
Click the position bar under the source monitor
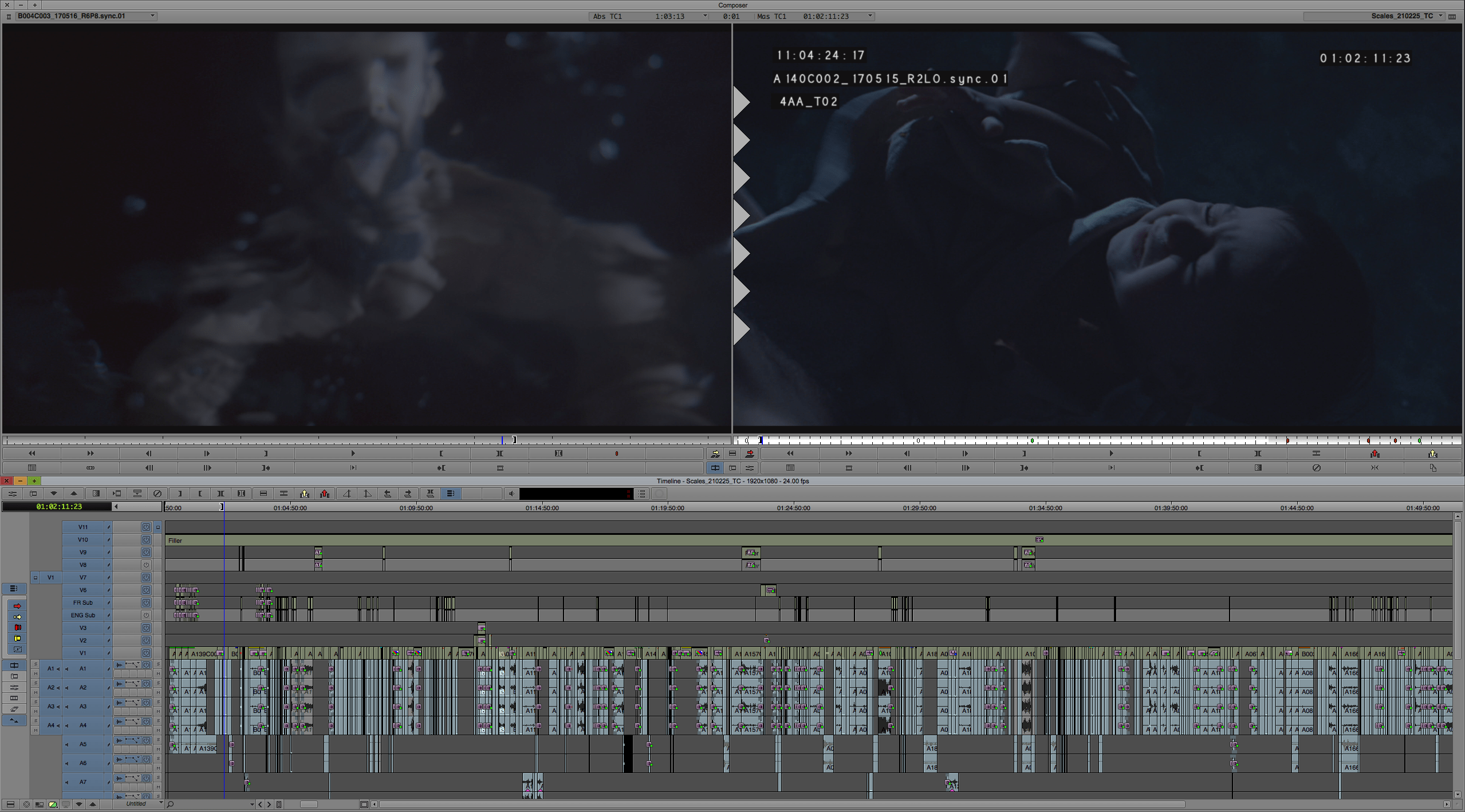[367, 440]
